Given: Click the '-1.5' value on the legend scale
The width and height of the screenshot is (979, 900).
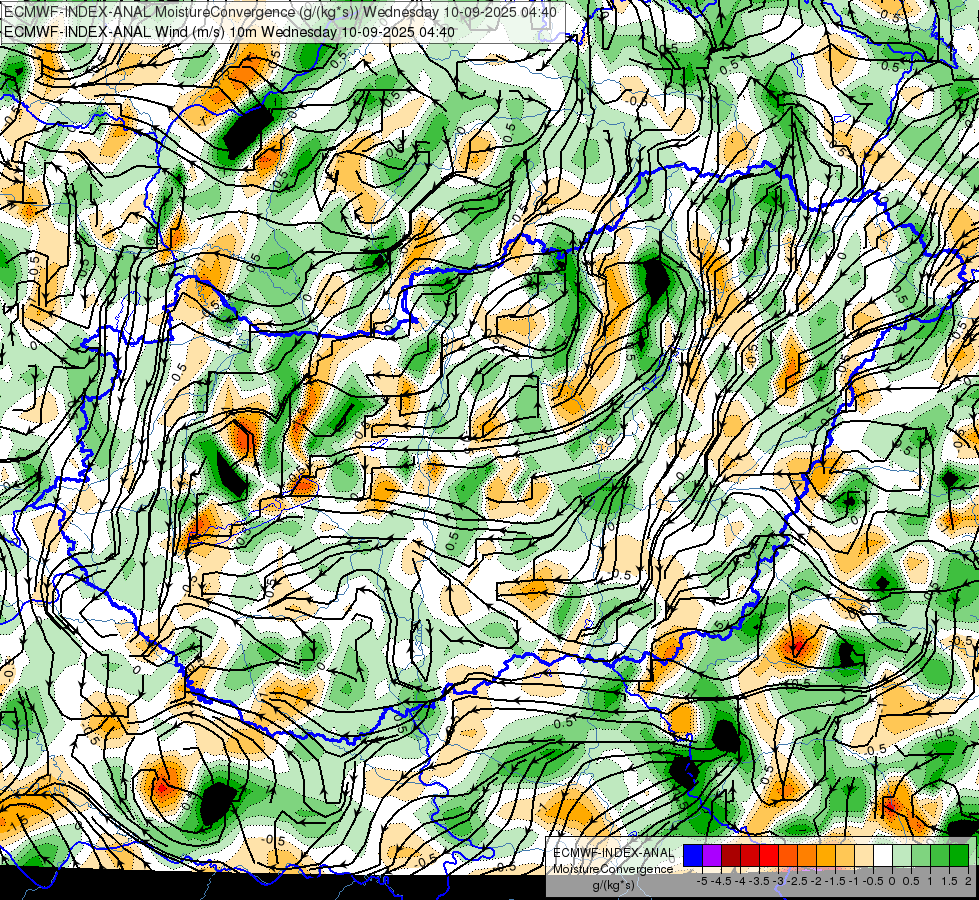Looking at the screenshot, I should (835, 881).
